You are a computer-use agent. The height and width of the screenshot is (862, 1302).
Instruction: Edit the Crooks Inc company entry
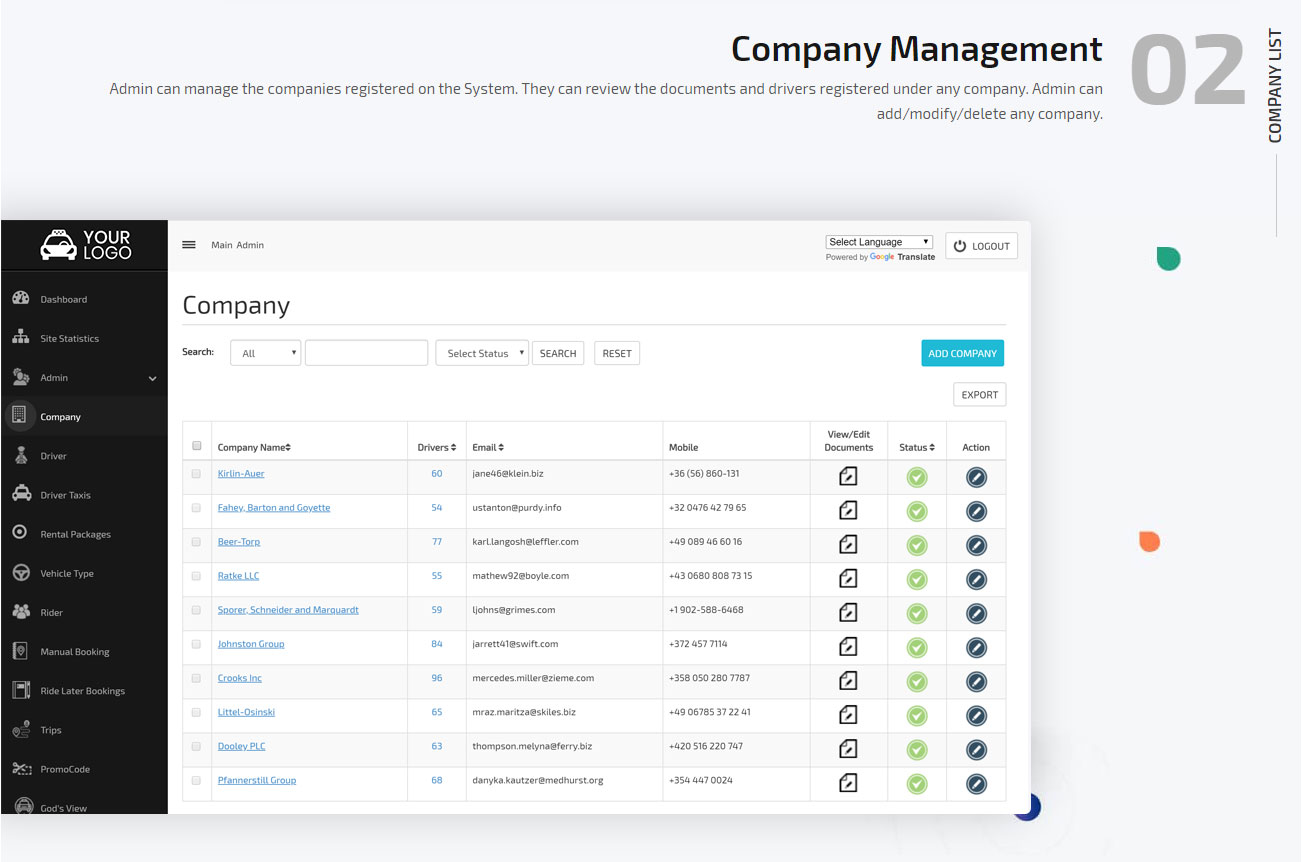click(x=975, y=681)
